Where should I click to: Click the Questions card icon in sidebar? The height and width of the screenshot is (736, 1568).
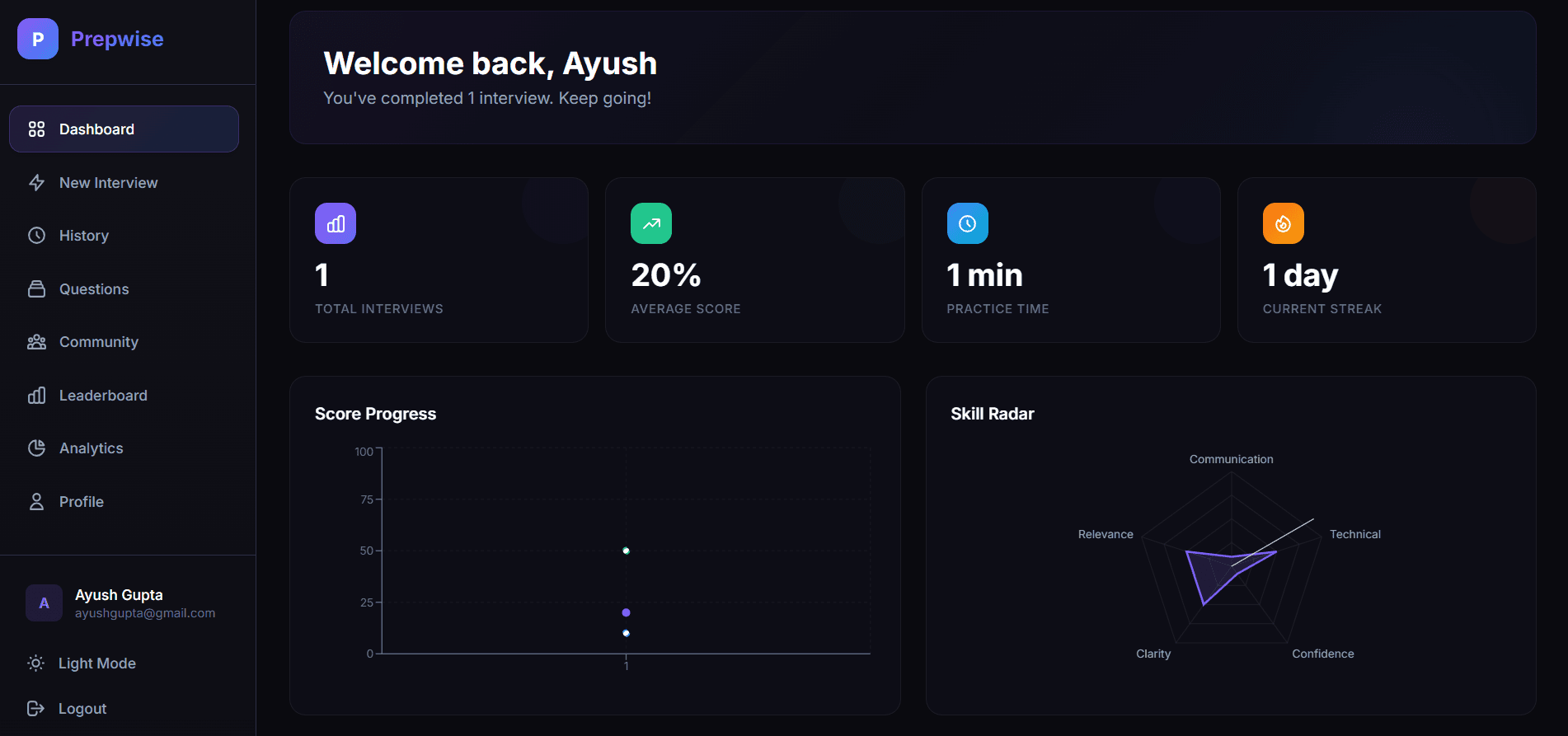click(x=36, y=288)
